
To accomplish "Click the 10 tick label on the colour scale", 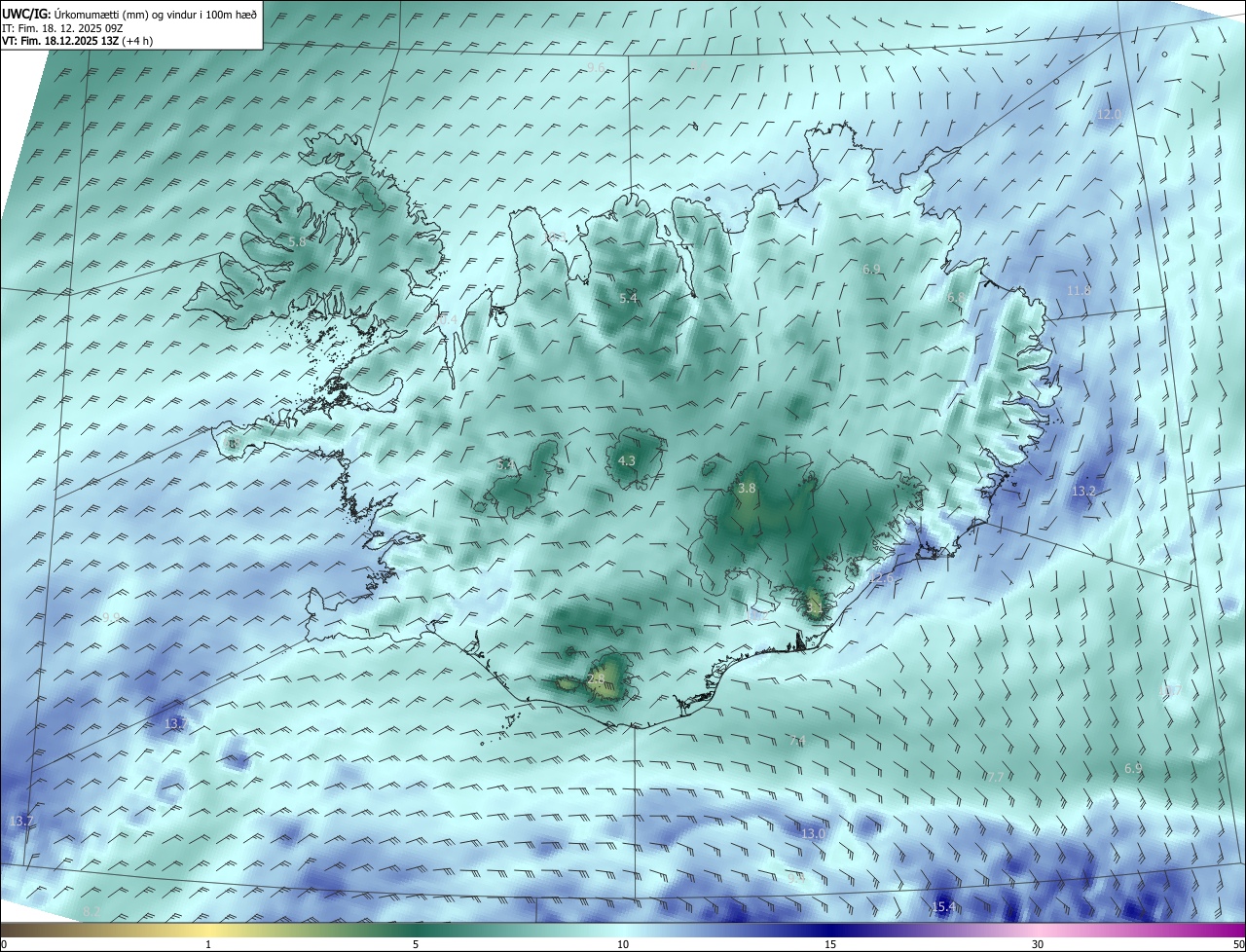I will pos(623,944).
